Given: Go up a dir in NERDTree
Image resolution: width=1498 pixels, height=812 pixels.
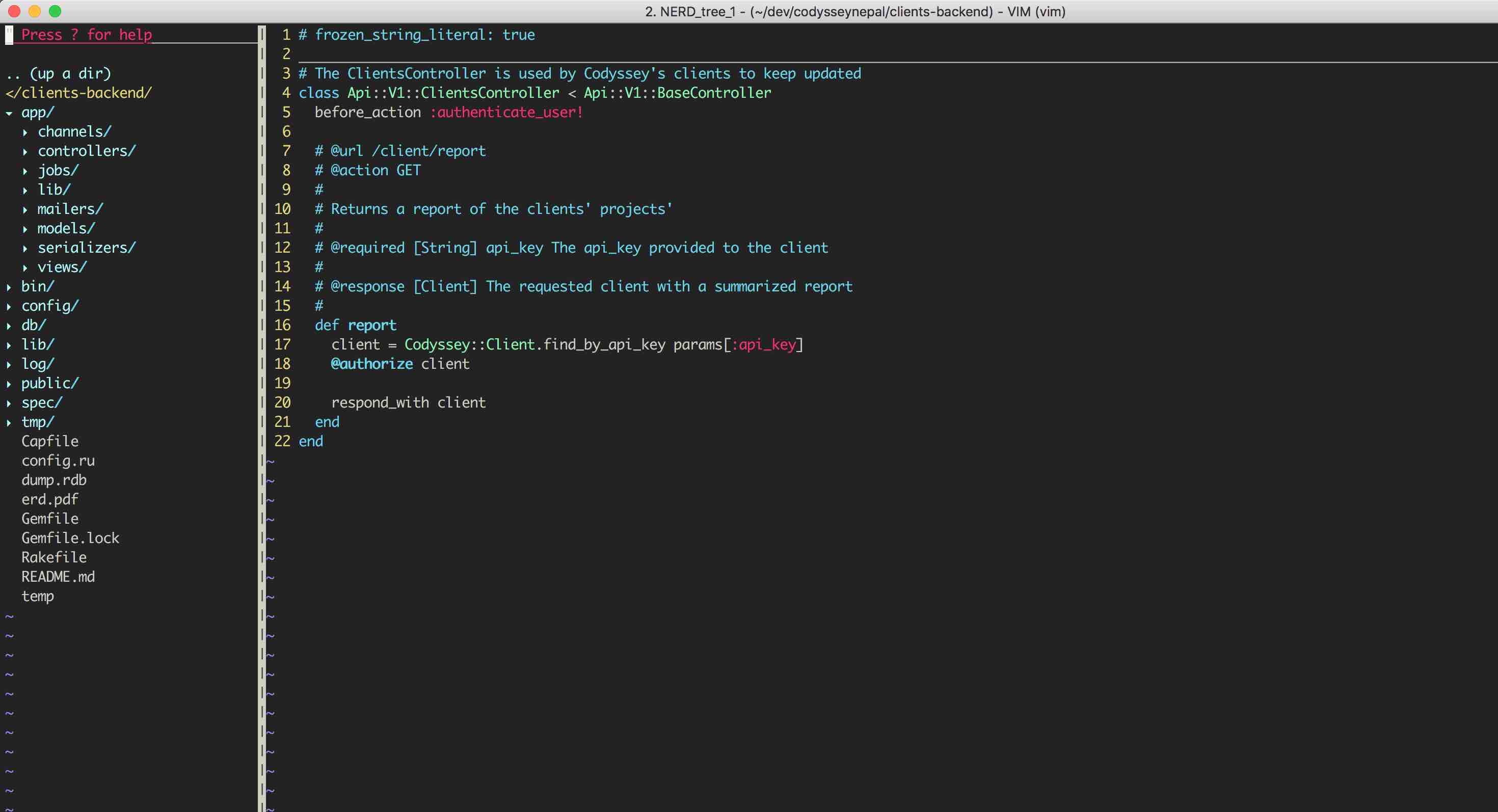Looking at the screenshot, I should point(58,74).
